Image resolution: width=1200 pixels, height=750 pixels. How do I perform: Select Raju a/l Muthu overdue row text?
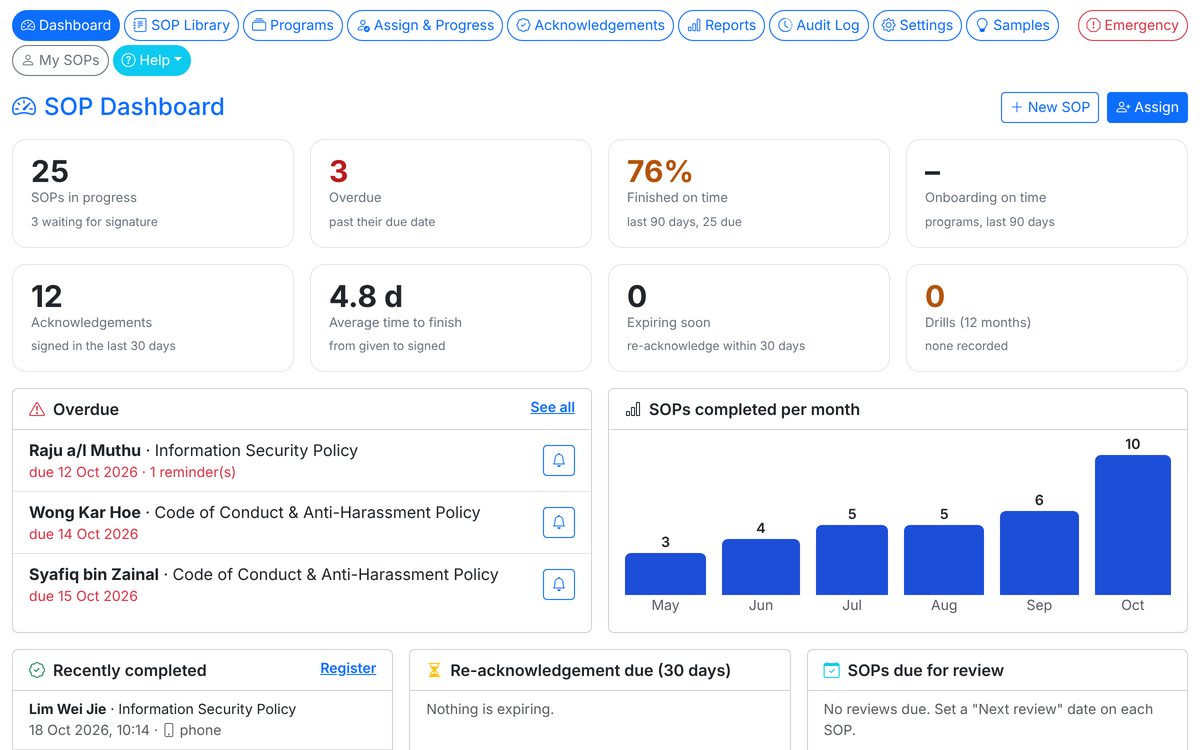[x=193, y=450]
